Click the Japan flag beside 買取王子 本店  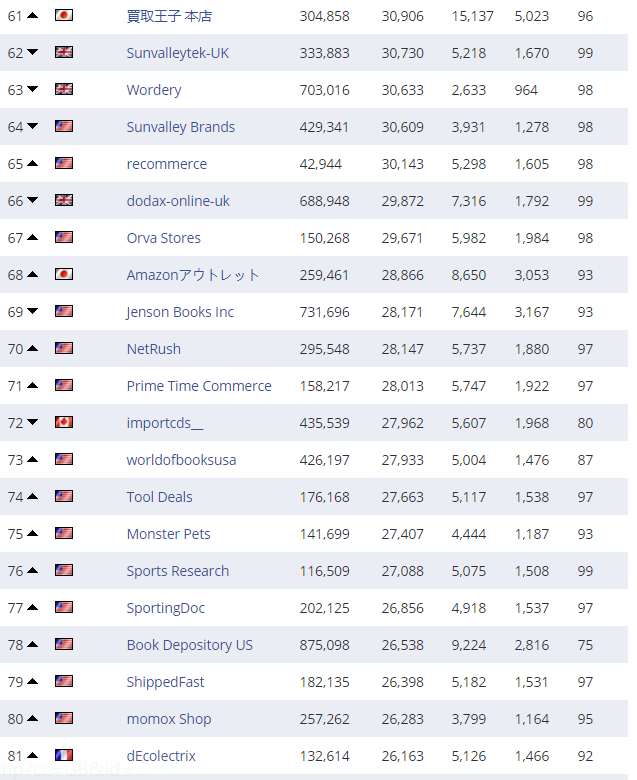(x=64, y=16)
